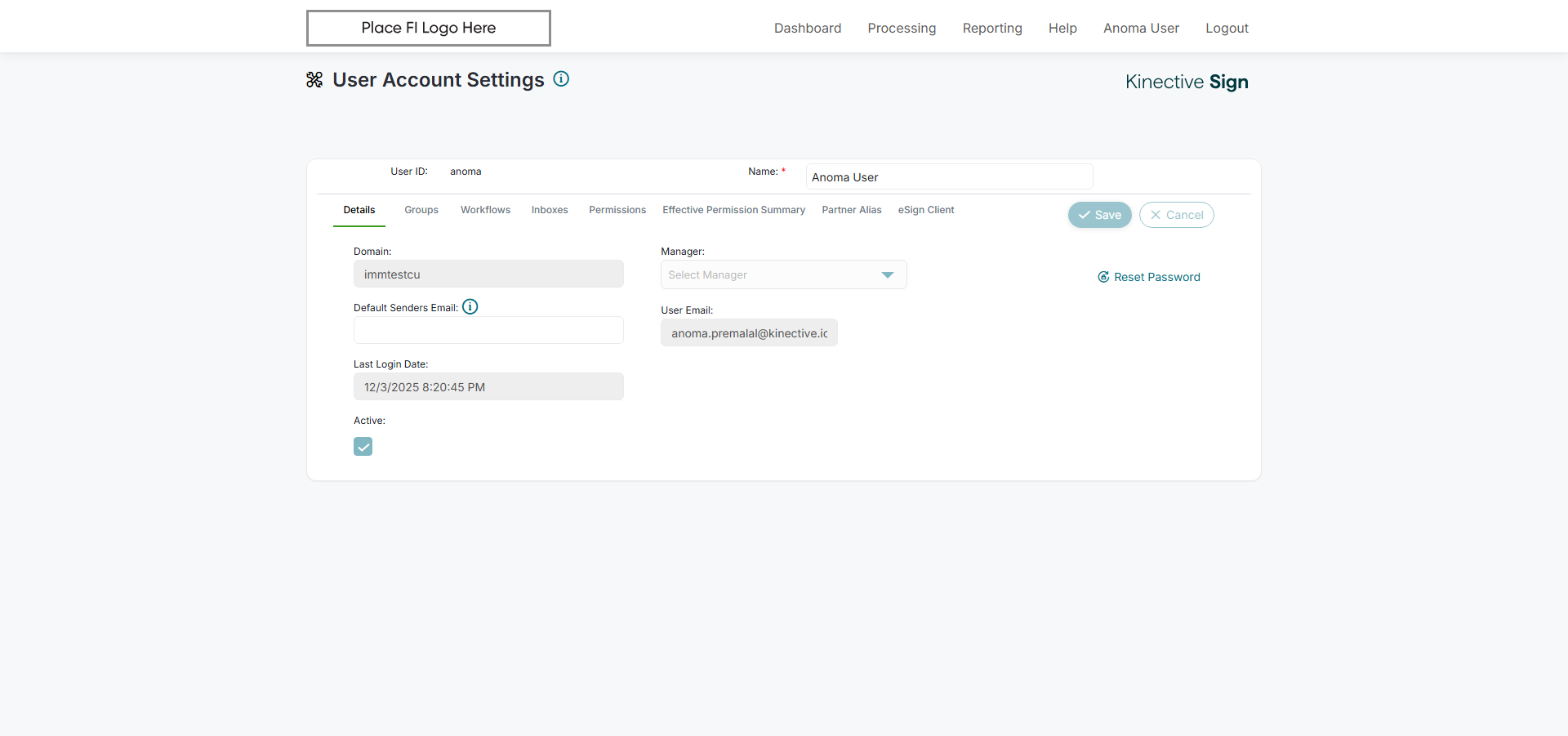The image size is (1568, 736).
Task: Expand the Select Manager dropdown arrow
Action: point(888,275)
